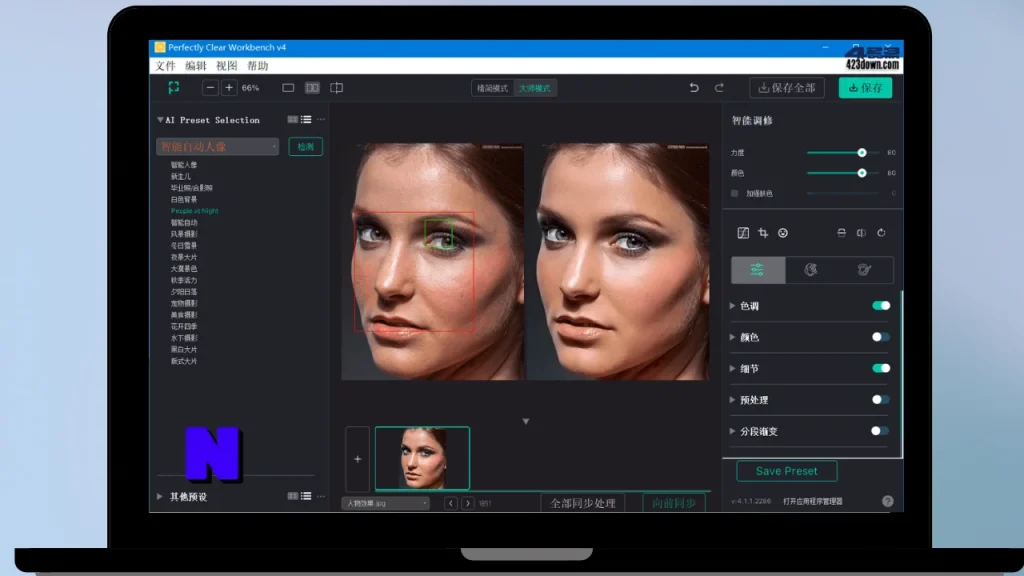Switch to 大师模式 mode
This screenshot has height=576, width=1024.
click(x=535, y=88)
